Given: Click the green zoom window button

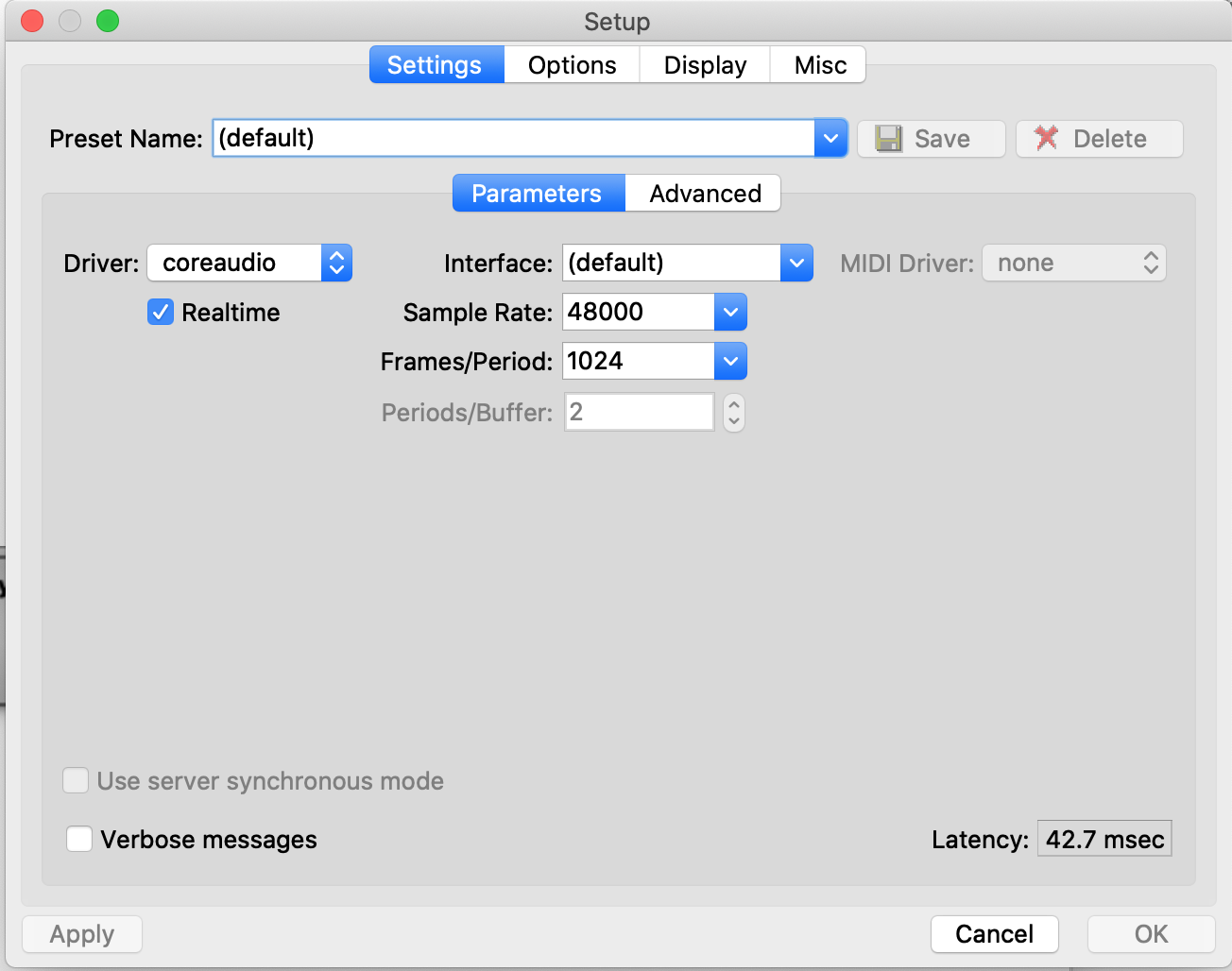Looking at the screenshot, I should (x=108, y=21).
